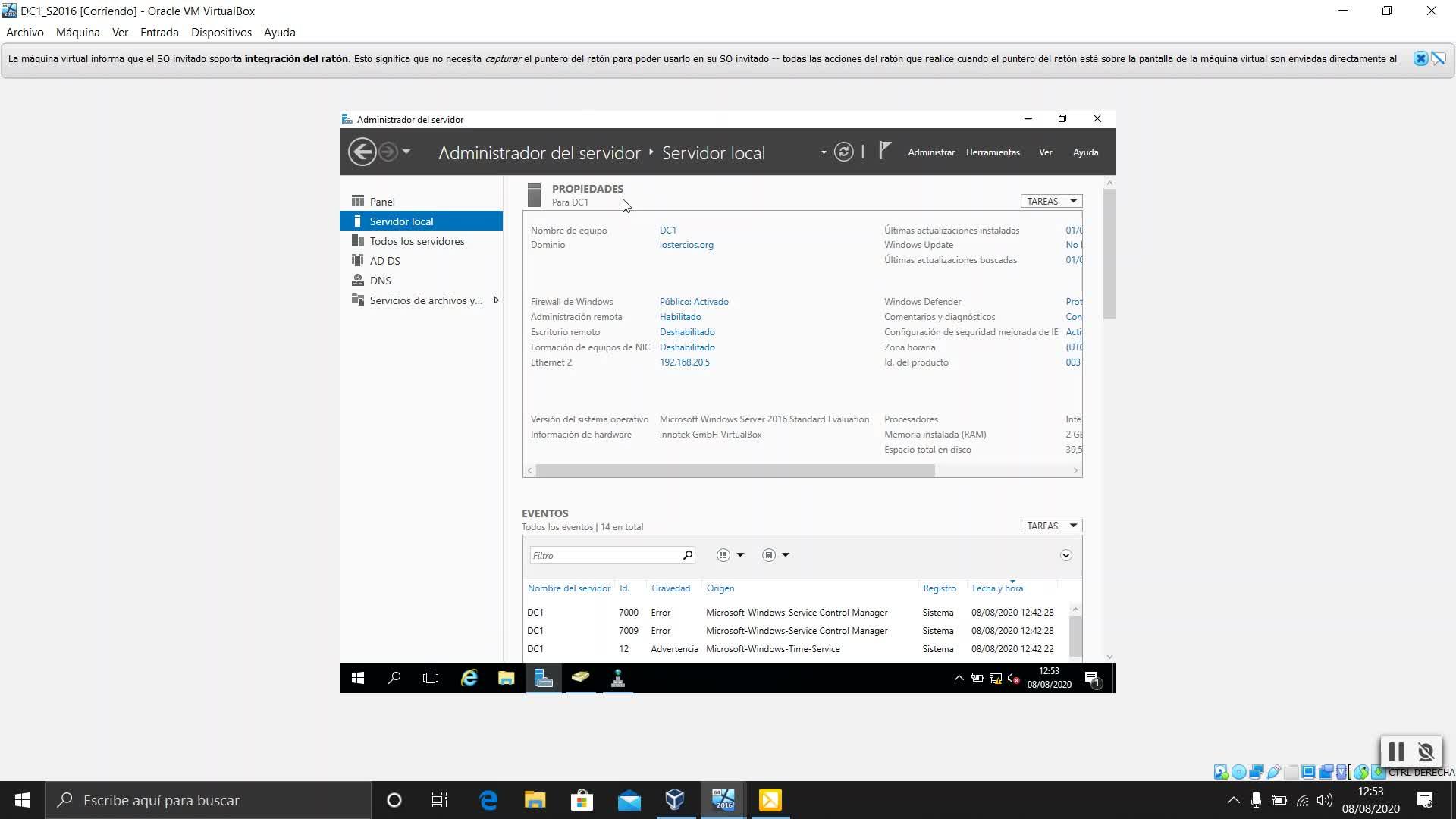Viewport: 1456px width, 819px height.
Task: Open the Herramientas menu
Action: (x=992, y=152)
